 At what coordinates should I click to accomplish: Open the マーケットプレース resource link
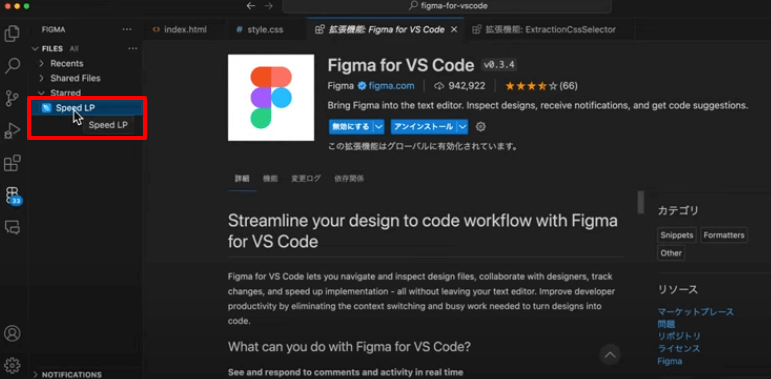click(695, 312)
